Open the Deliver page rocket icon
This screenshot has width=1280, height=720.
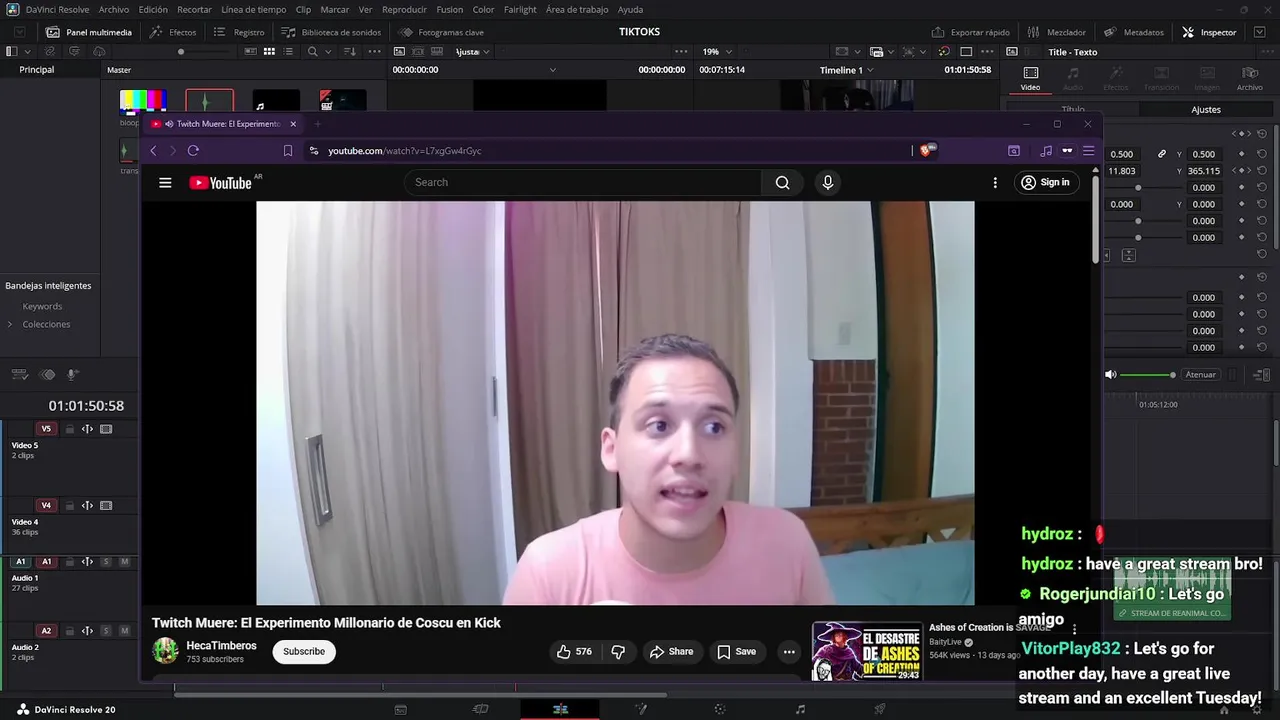pos(880,709)
